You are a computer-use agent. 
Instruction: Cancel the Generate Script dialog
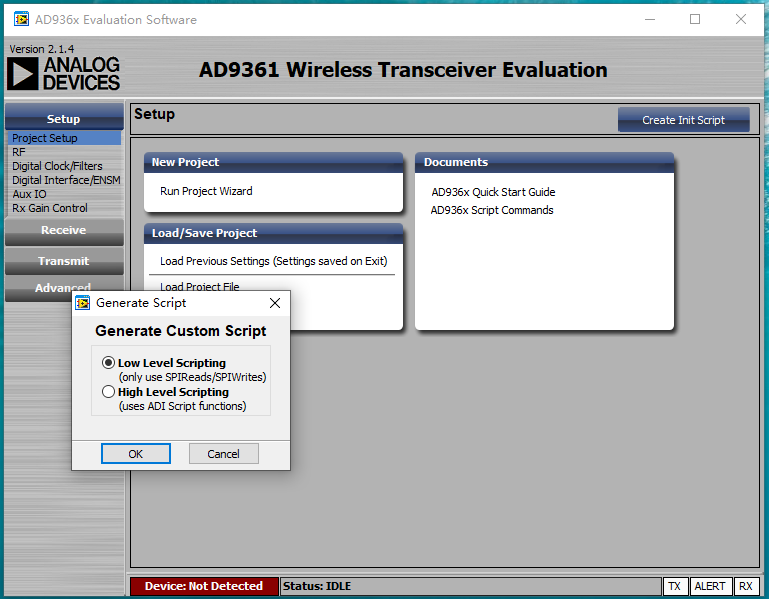click(x=224, y=454)
